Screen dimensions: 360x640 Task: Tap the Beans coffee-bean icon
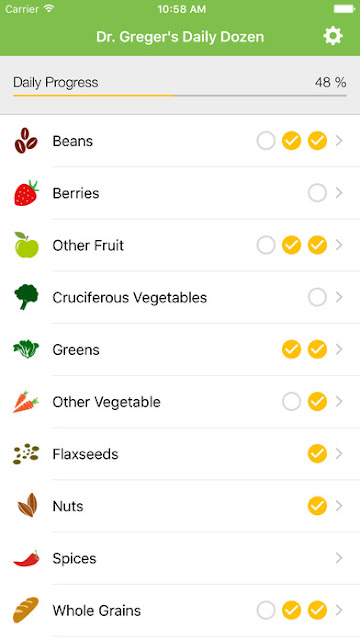pyautogui.click(x=26, y=141)
